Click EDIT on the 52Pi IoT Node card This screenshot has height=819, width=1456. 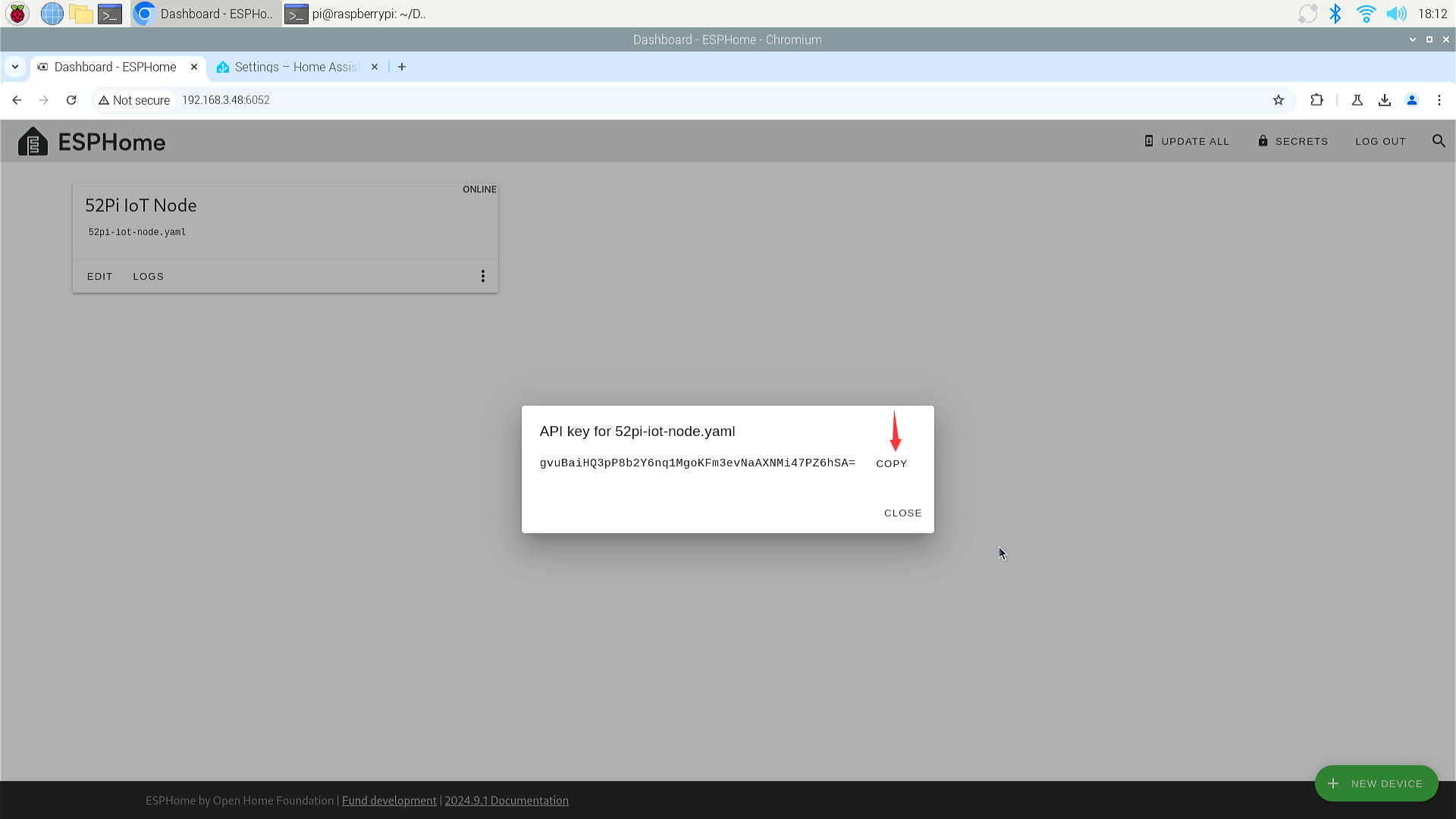99,277
